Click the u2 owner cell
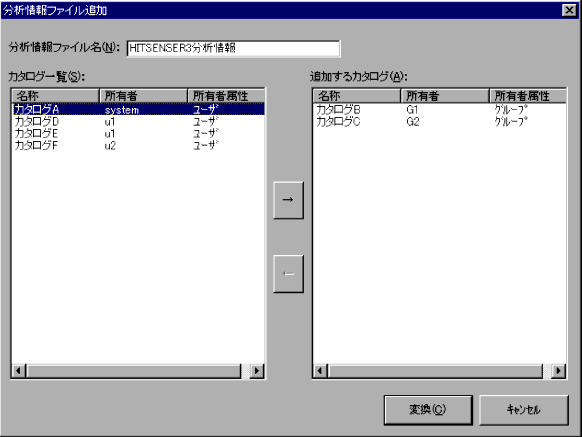 110,146
